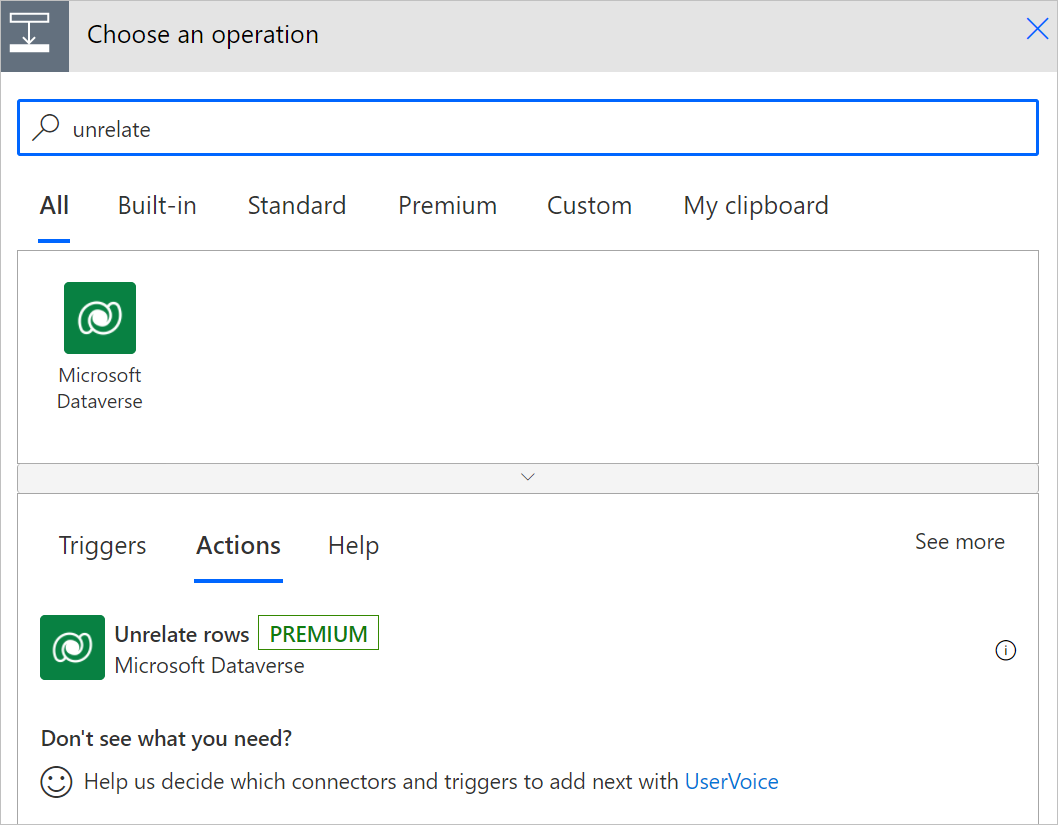Open the UserVoice link
The width and height of the screenshot is (1058, 825).
[731, 782]
